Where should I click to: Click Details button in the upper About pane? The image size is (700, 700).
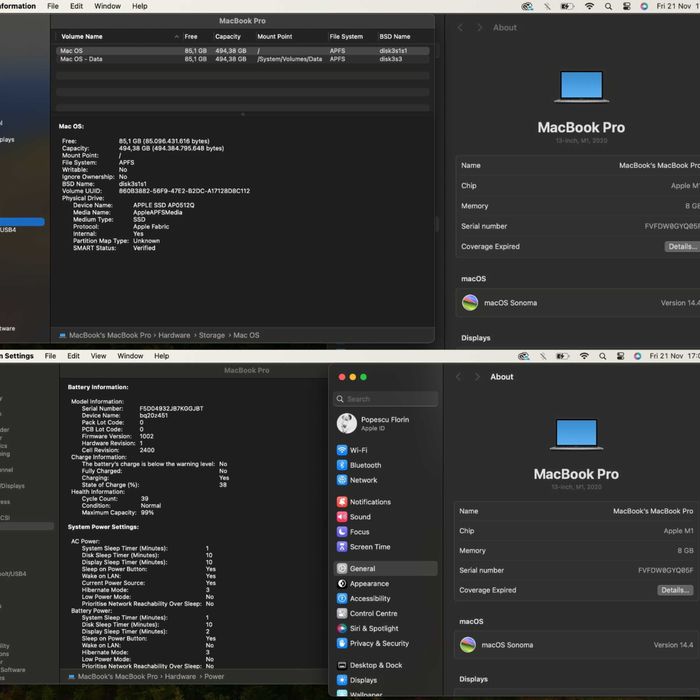tap(682, 246)
